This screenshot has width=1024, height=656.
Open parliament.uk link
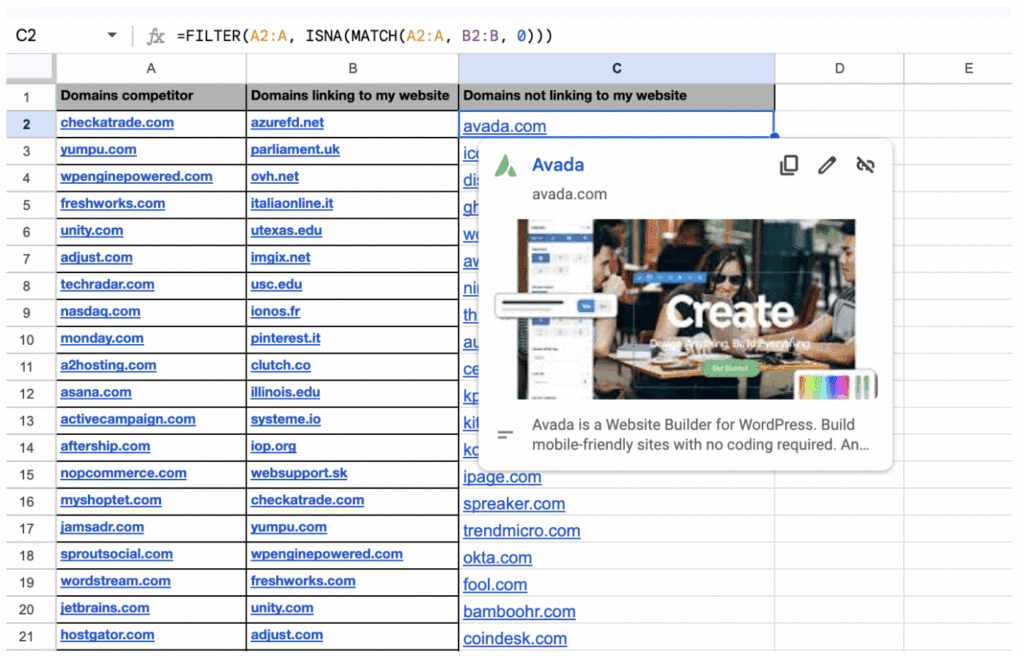[x=295, y=149]
